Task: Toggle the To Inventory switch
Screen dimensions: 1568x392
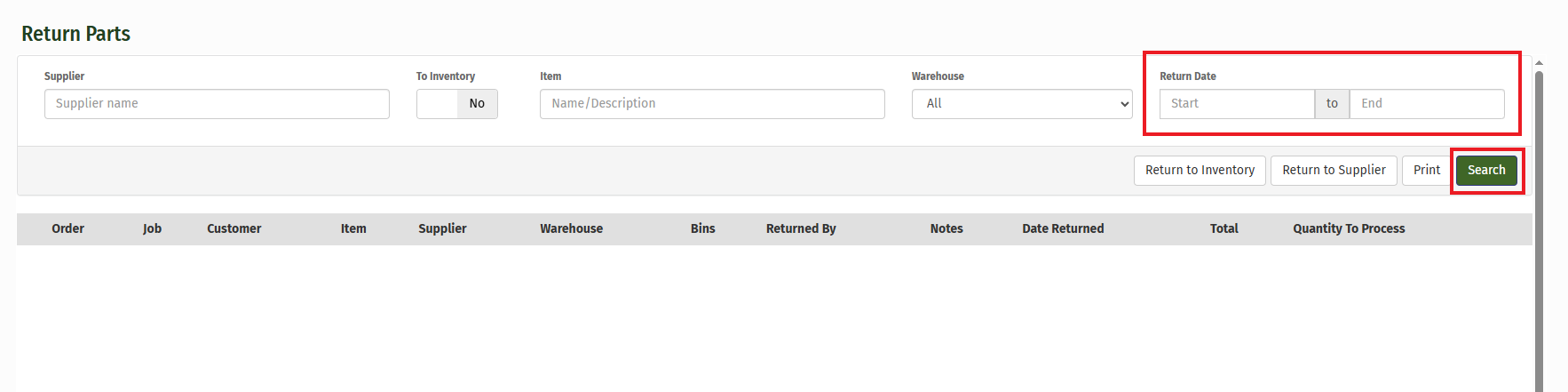Action: (x=456, y=104)
